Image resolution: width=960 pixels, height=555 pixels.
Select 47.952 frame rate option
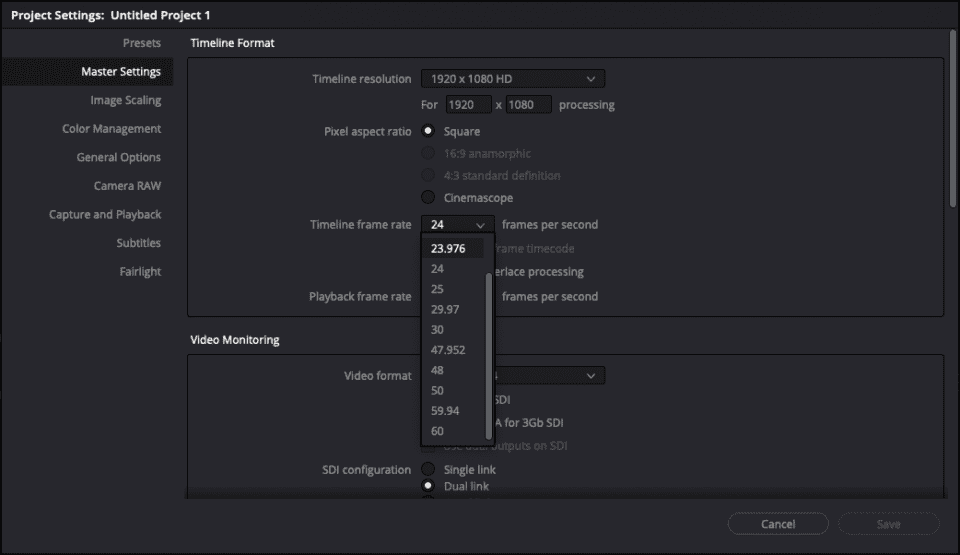[x=454, y=350]
